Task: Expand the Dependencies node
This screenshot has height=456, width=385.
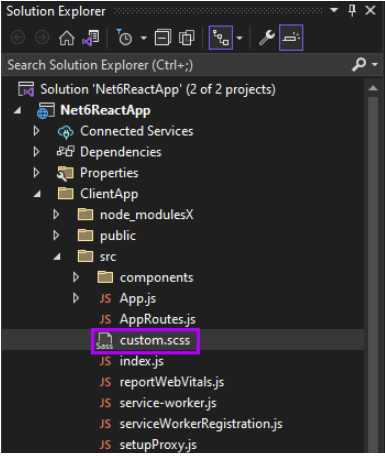Action: 36,152
